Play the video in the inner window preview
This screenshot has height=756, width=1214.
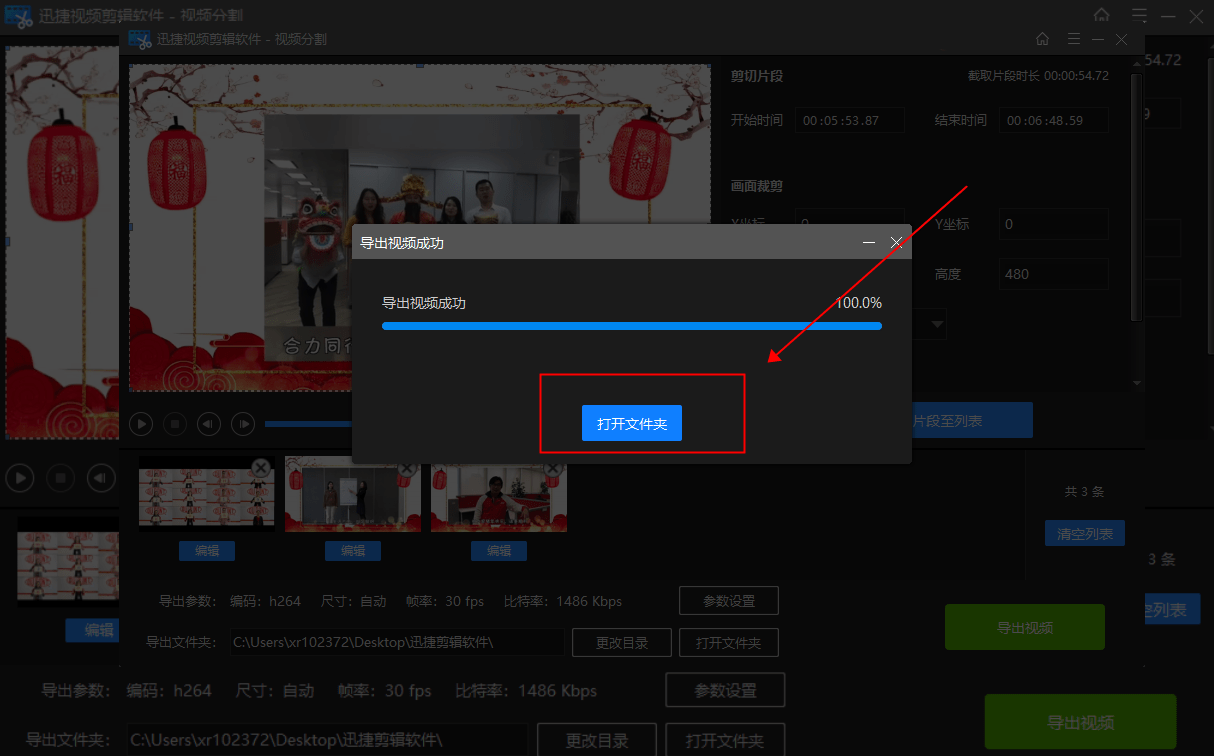coord(141,424)
